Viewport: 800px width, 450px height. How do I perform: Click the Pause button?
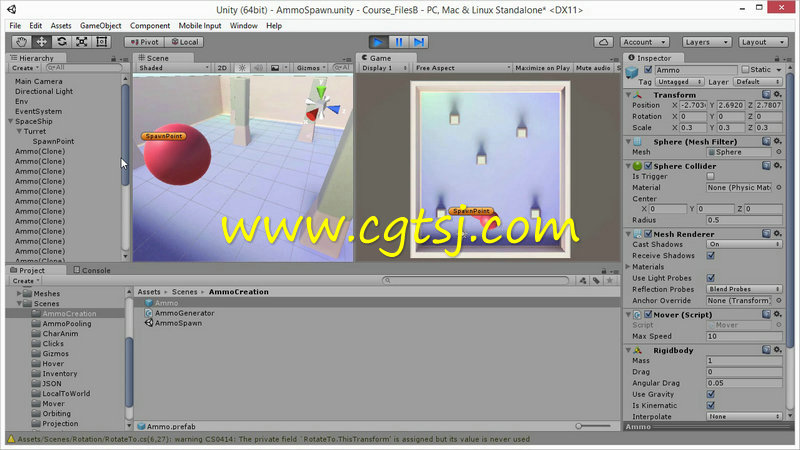[x=398, y=42]
